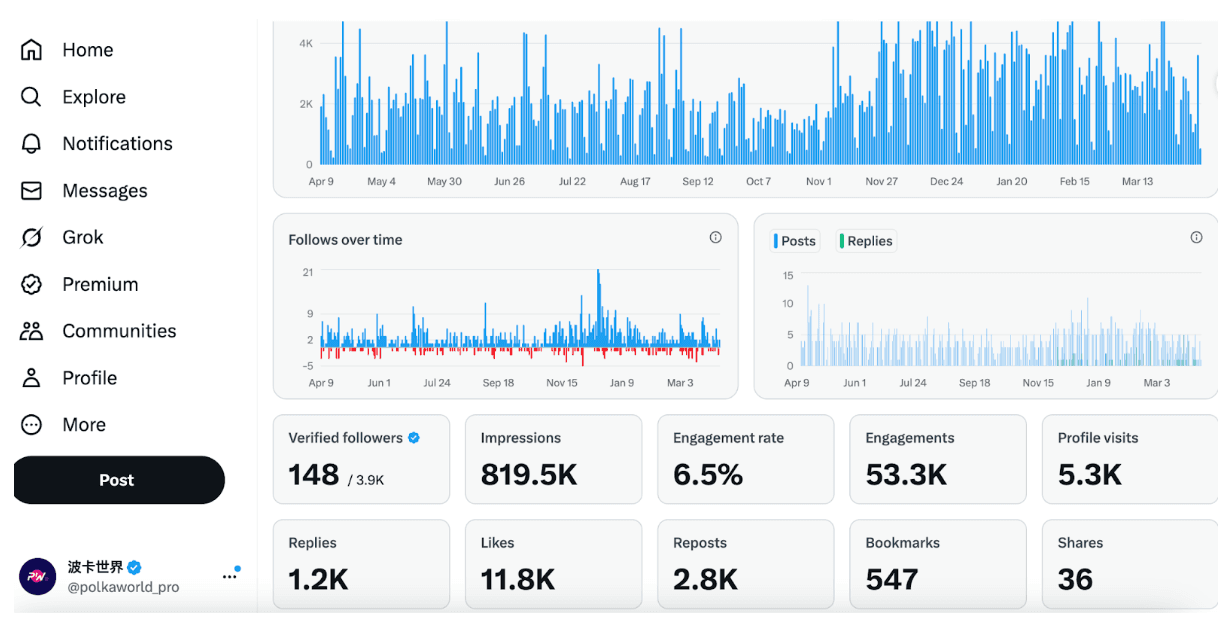
Task: Toggle the Posts series in chart legend
Action: pos(795,241)
